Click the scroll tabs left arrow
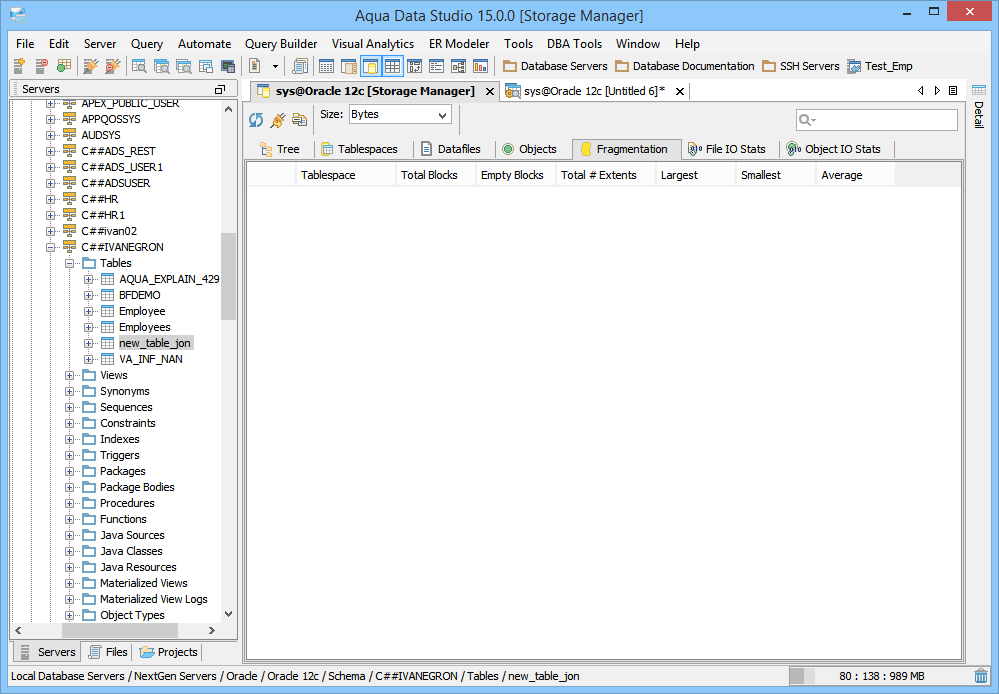 (x=921, y=90)
